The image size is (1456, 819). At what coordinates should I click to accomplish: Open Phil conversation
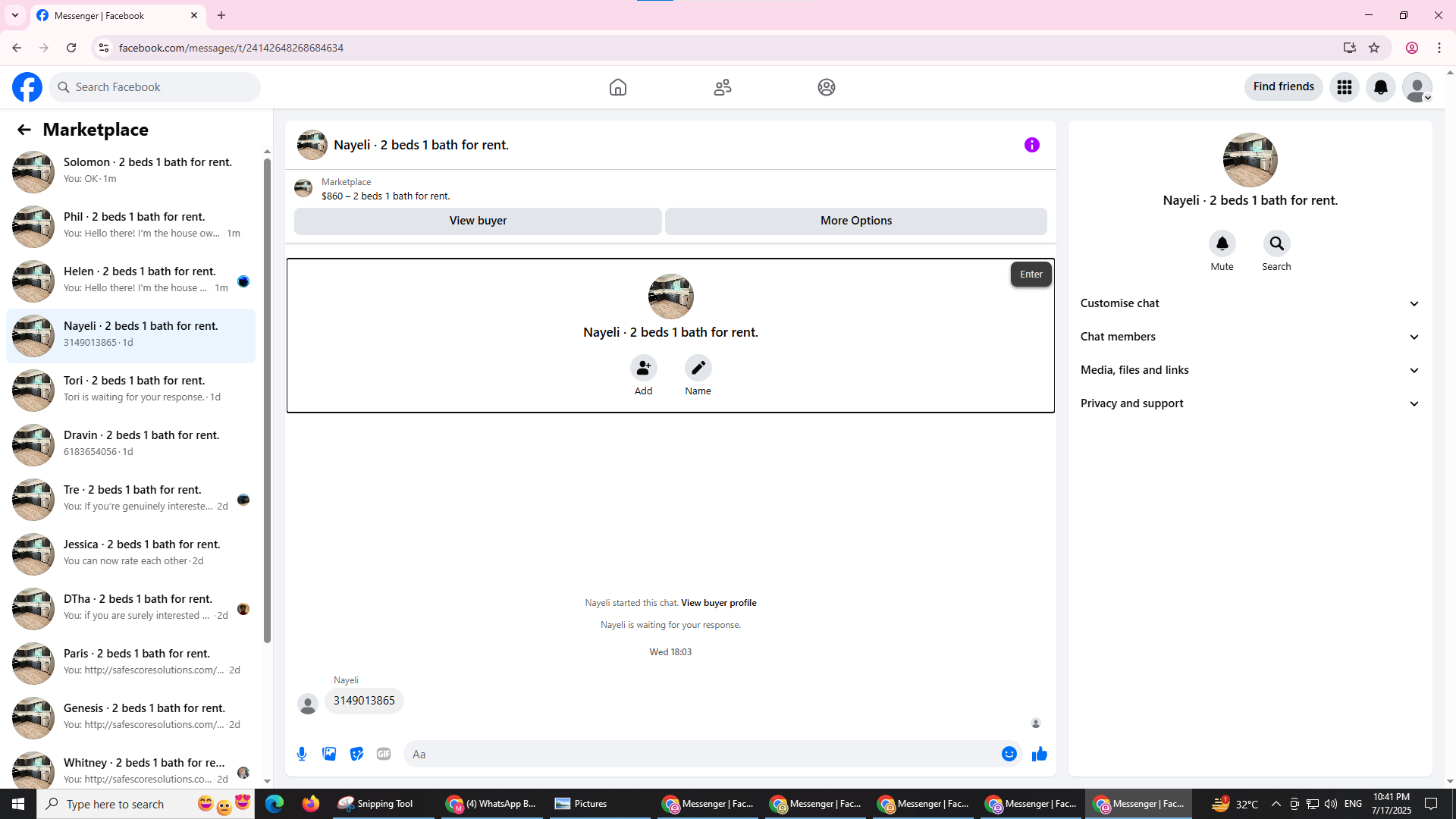click(x=130, y=226)
